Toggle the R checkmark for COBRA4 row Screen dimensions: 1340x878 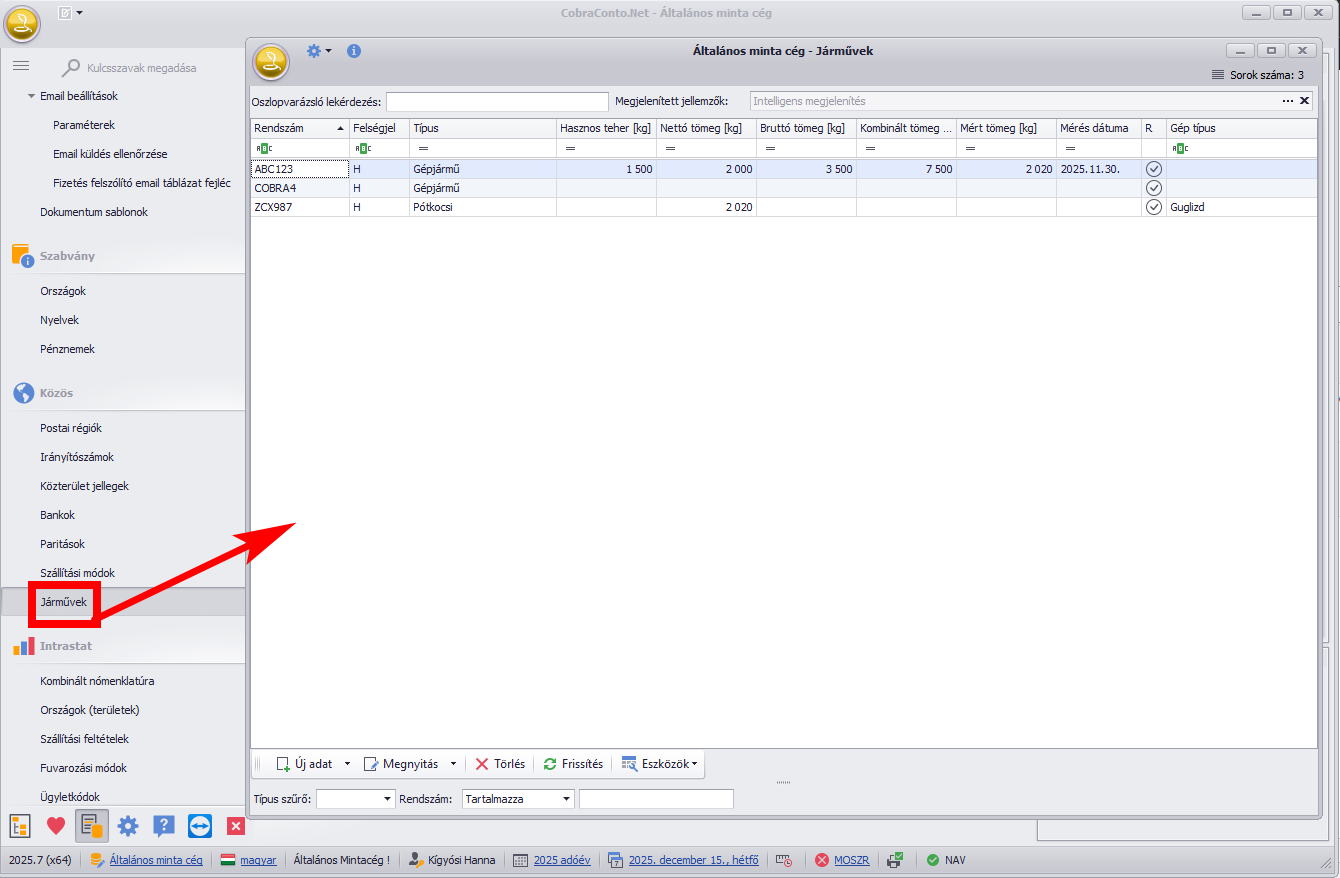point(1153,188)
